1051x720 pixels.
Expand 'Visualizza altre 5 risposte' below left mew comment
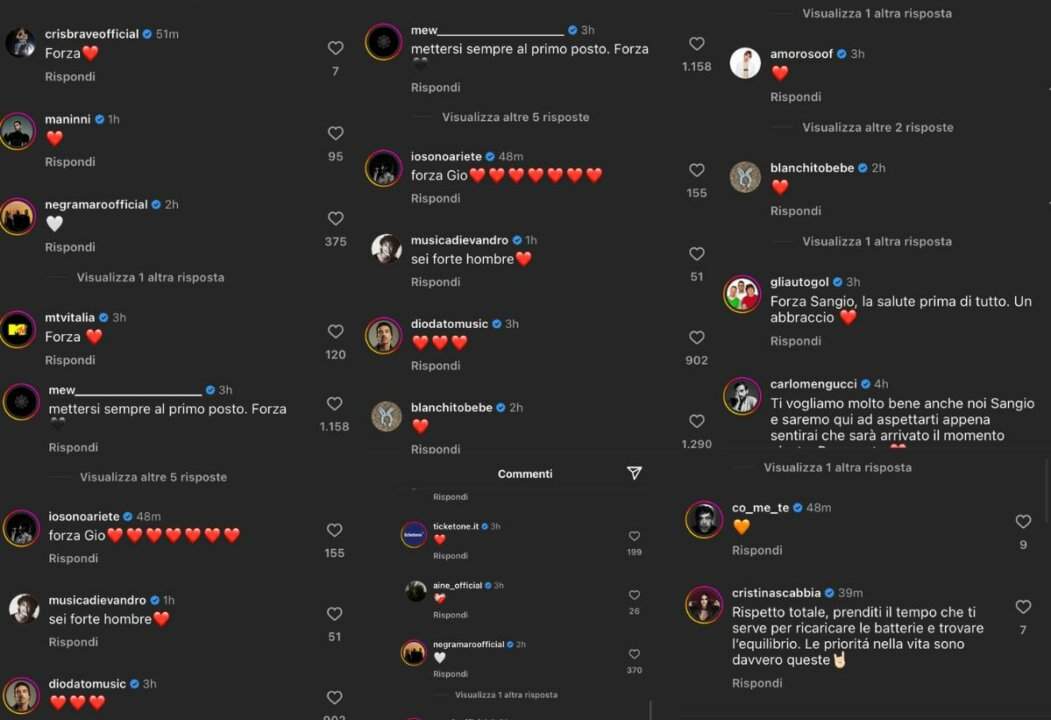(153, 477)
